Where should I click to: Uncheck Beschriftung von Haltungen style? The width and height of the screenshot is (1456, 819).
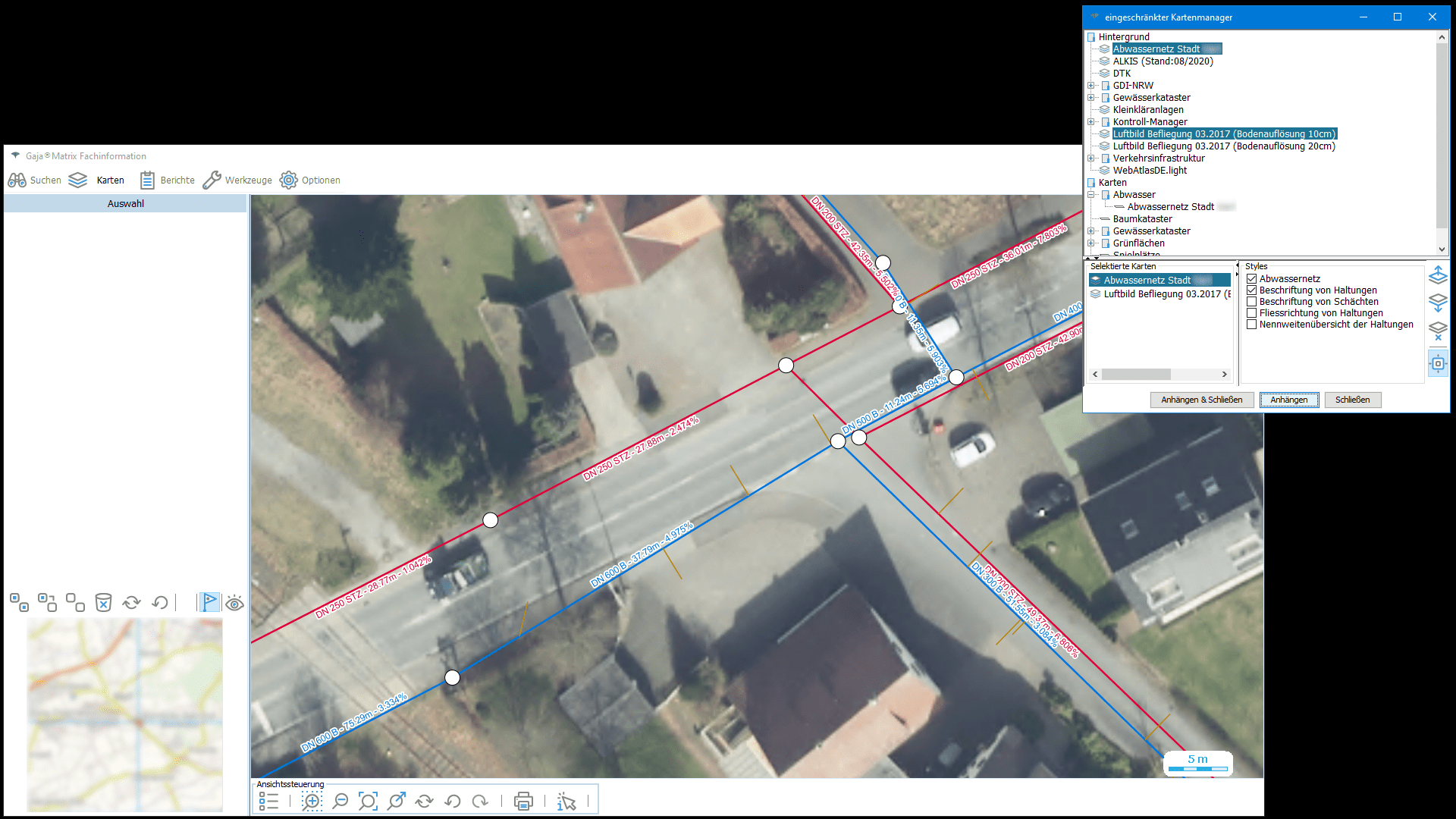[1252, 290]
